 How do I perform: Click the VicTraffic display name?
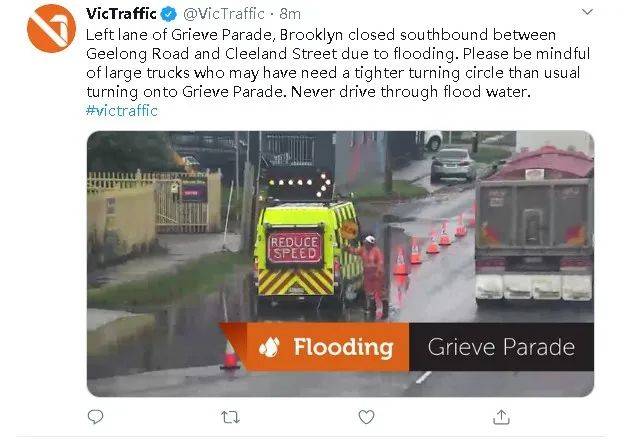[x=121, y=14]
